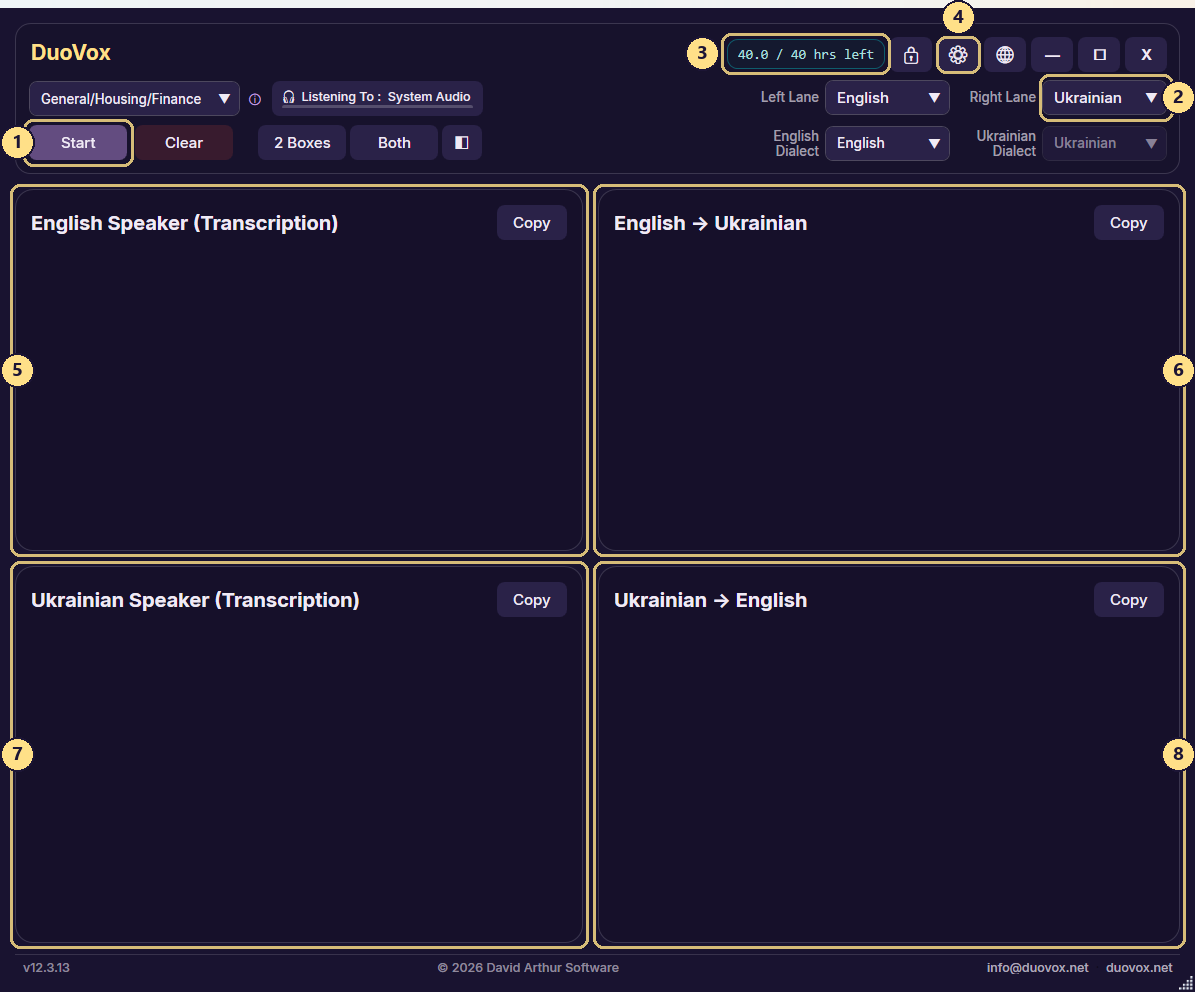
Task: Open the General/Housing/Finance topic dropdown
Action: pyautogui.click(x=134, y=99)
